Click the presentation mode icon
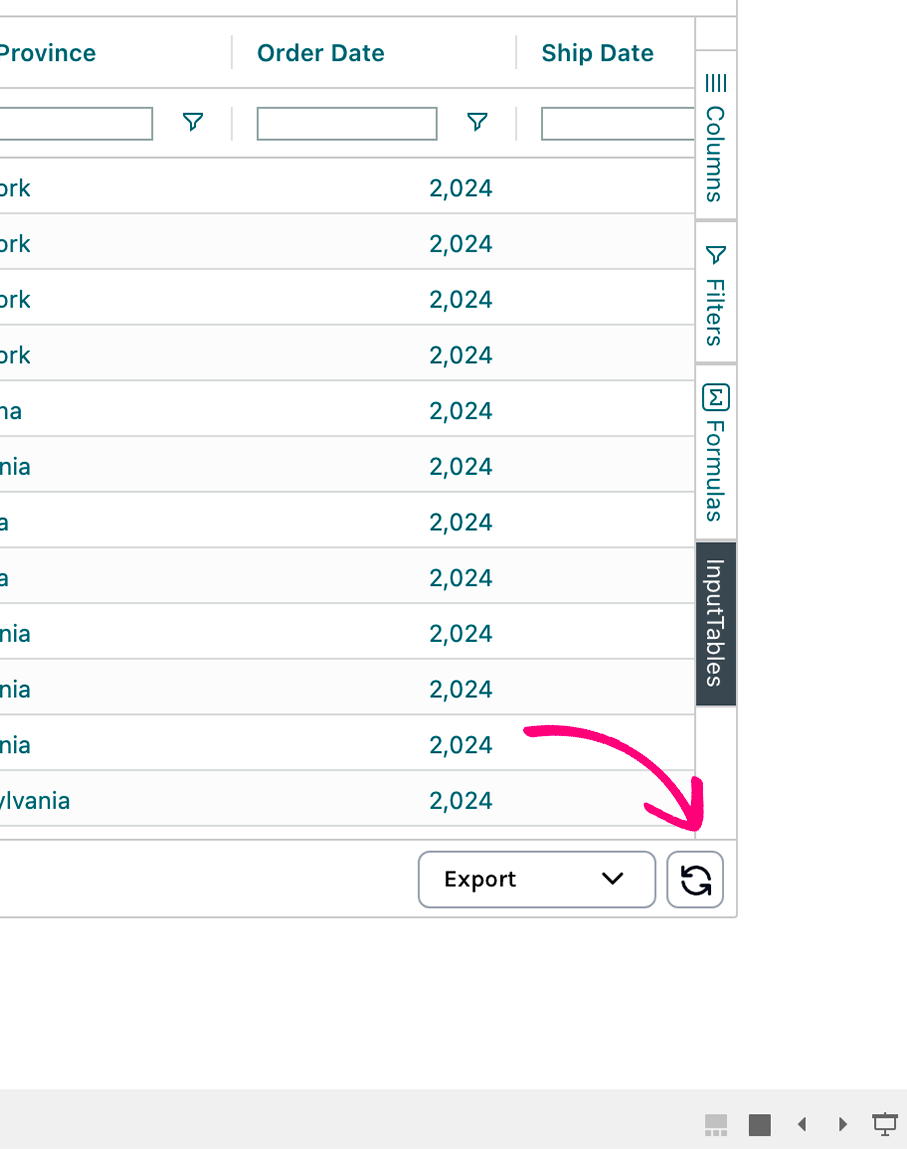The image size is (907, 1149). 885,1124
